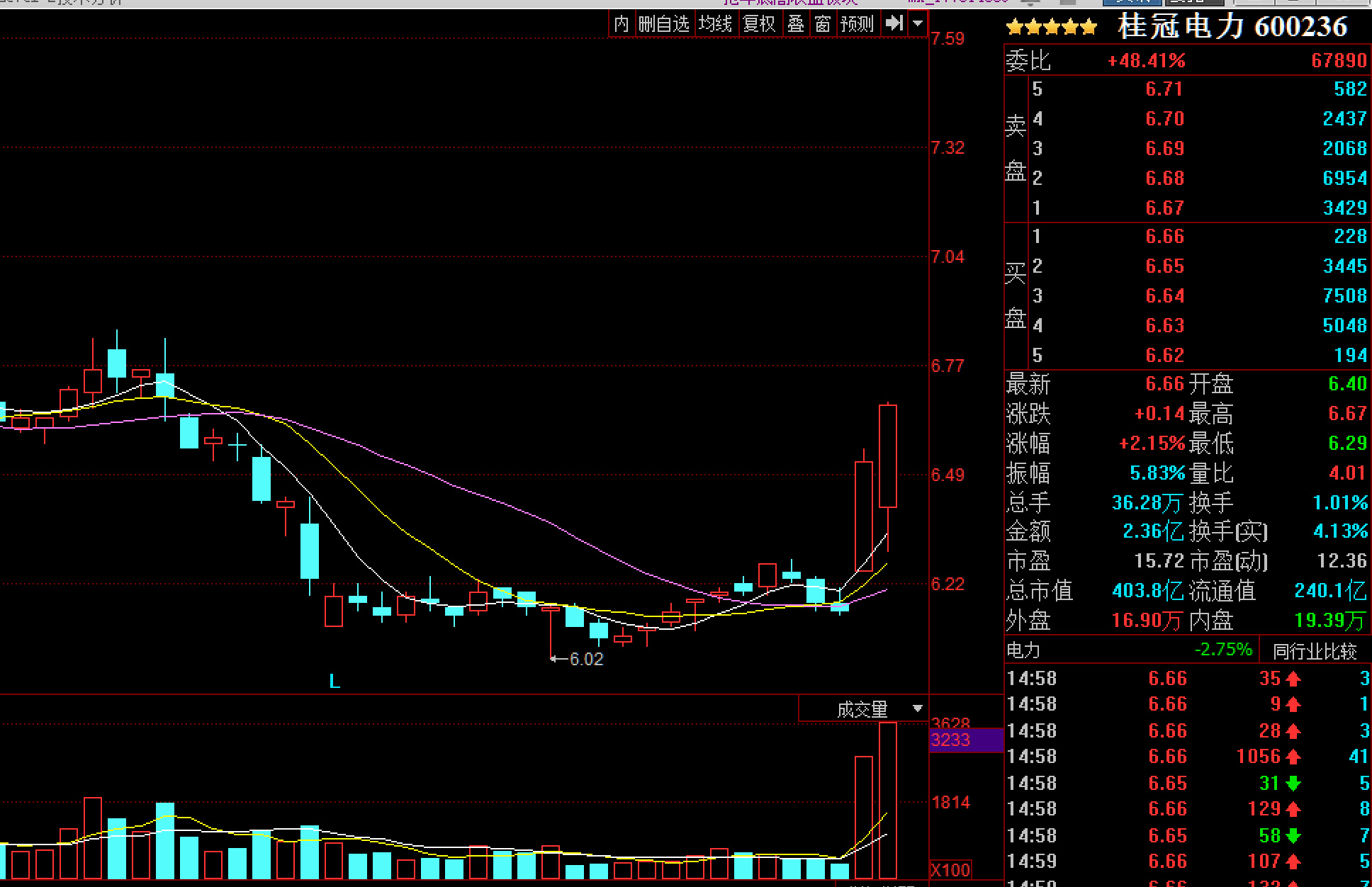Click the five-star rating icons
The height and width of the screenshot is (887, 1372).
(x=1051, y=28)
